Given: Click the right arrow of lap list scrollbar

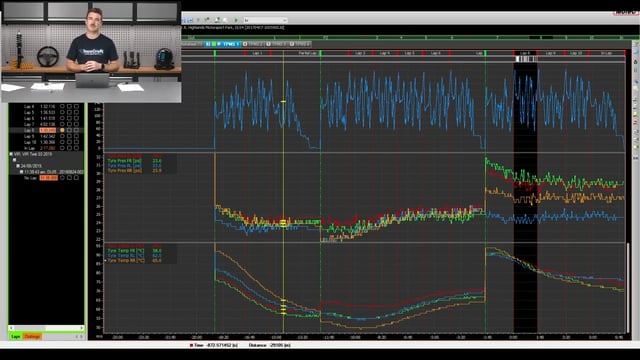Looking at the screenshot, I should click(x=82, y=328).
